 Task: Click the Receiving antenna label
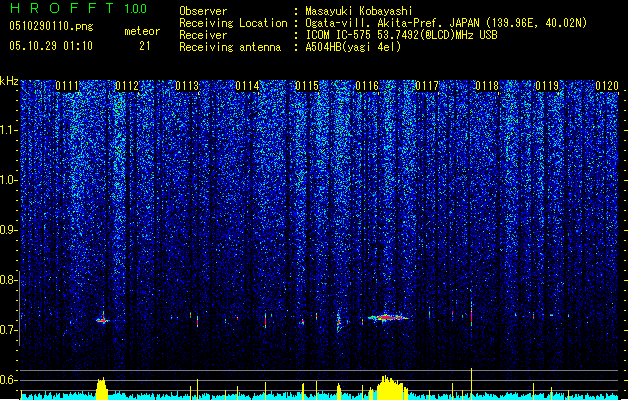click(230, 47)
